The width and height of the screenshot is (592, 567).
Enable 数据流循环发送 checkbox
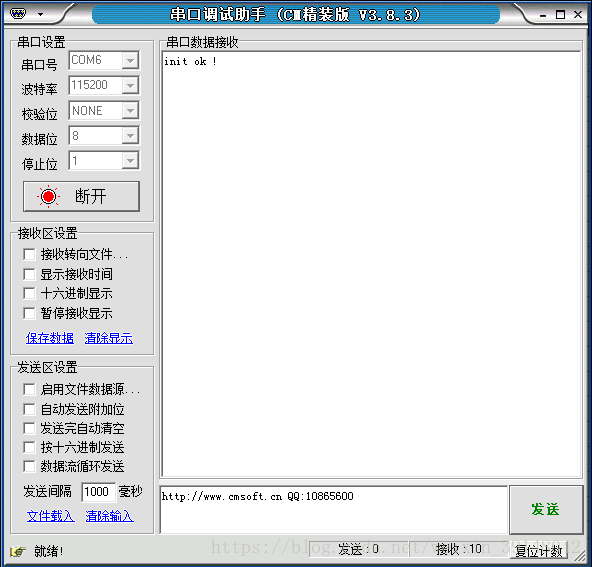(29, 466)
